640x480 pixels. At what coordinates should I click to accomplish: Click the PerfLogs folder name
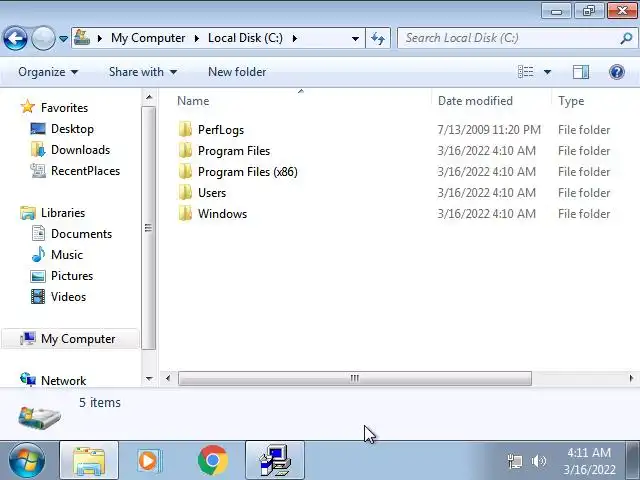tap(221, 130)
